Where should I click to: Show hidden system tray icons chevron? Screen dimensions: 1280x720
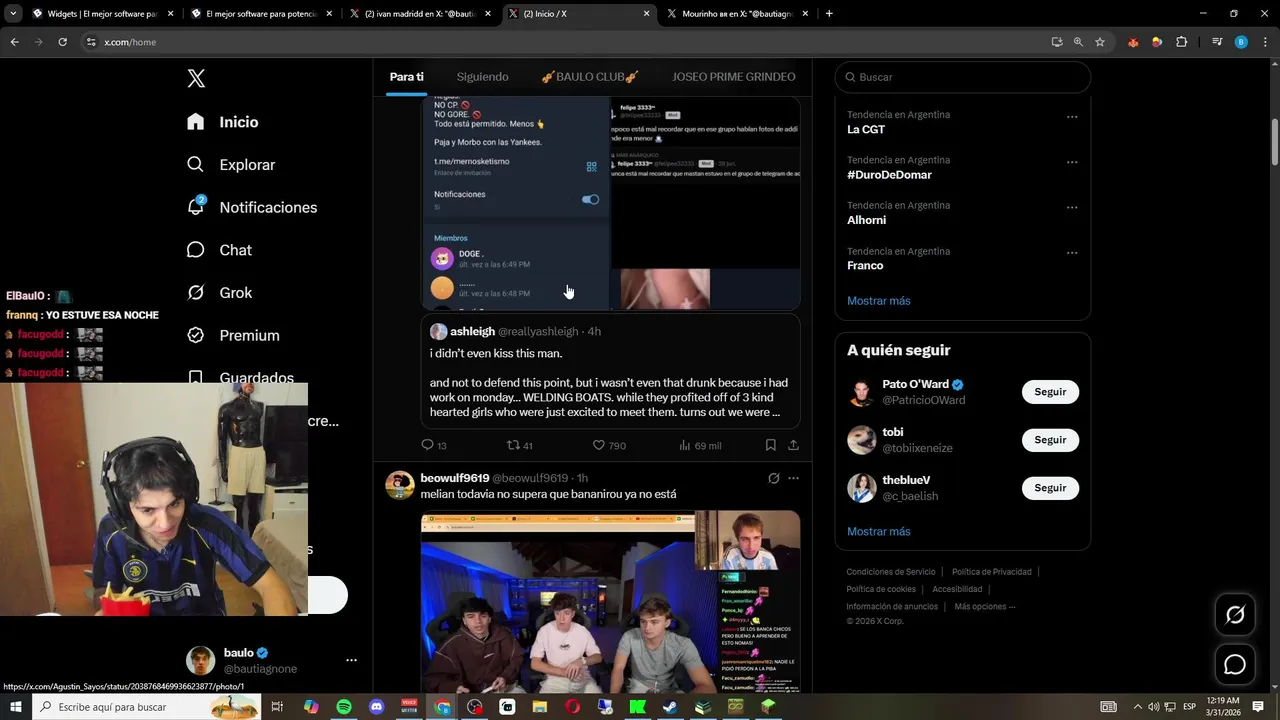coord(1137,707)
